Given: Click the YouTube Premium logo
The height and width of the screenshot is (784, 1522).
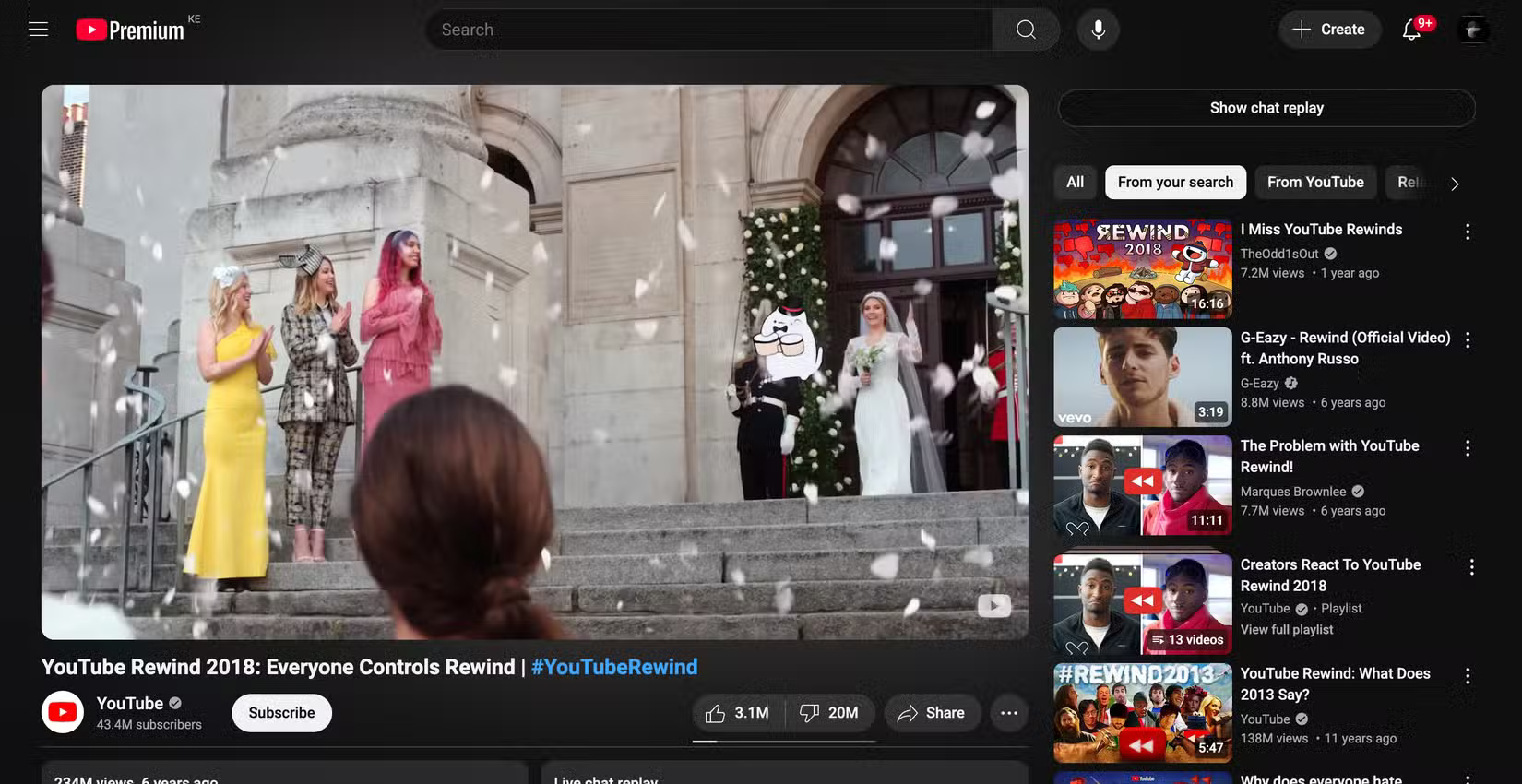Looking at the screenshot, I should (x=131, y=30).
